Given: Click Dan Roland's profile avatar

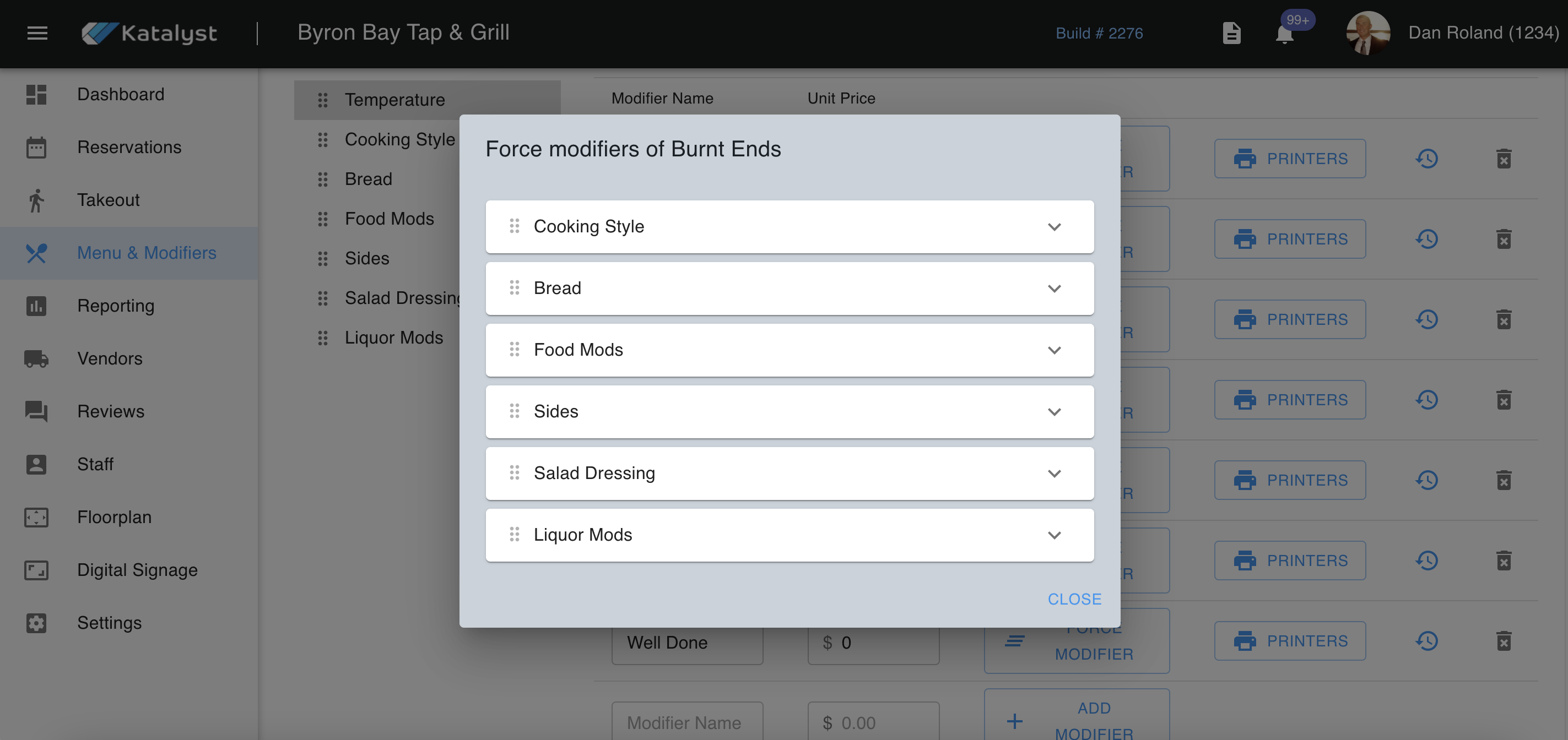Looking at the screenshot, I should (x=1367, y=33).
